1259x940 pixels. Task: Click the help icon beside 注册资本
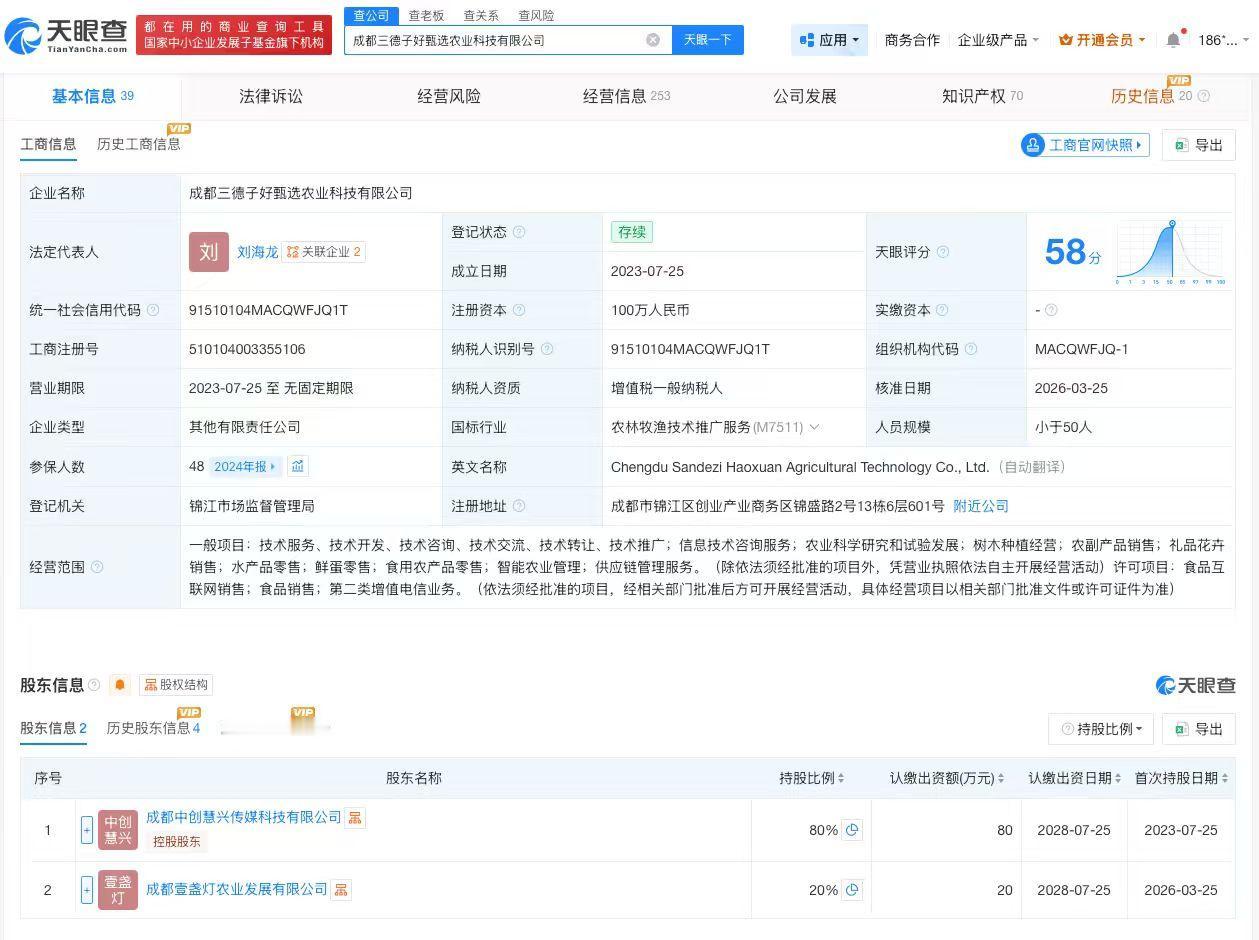(x=519, y=310)
